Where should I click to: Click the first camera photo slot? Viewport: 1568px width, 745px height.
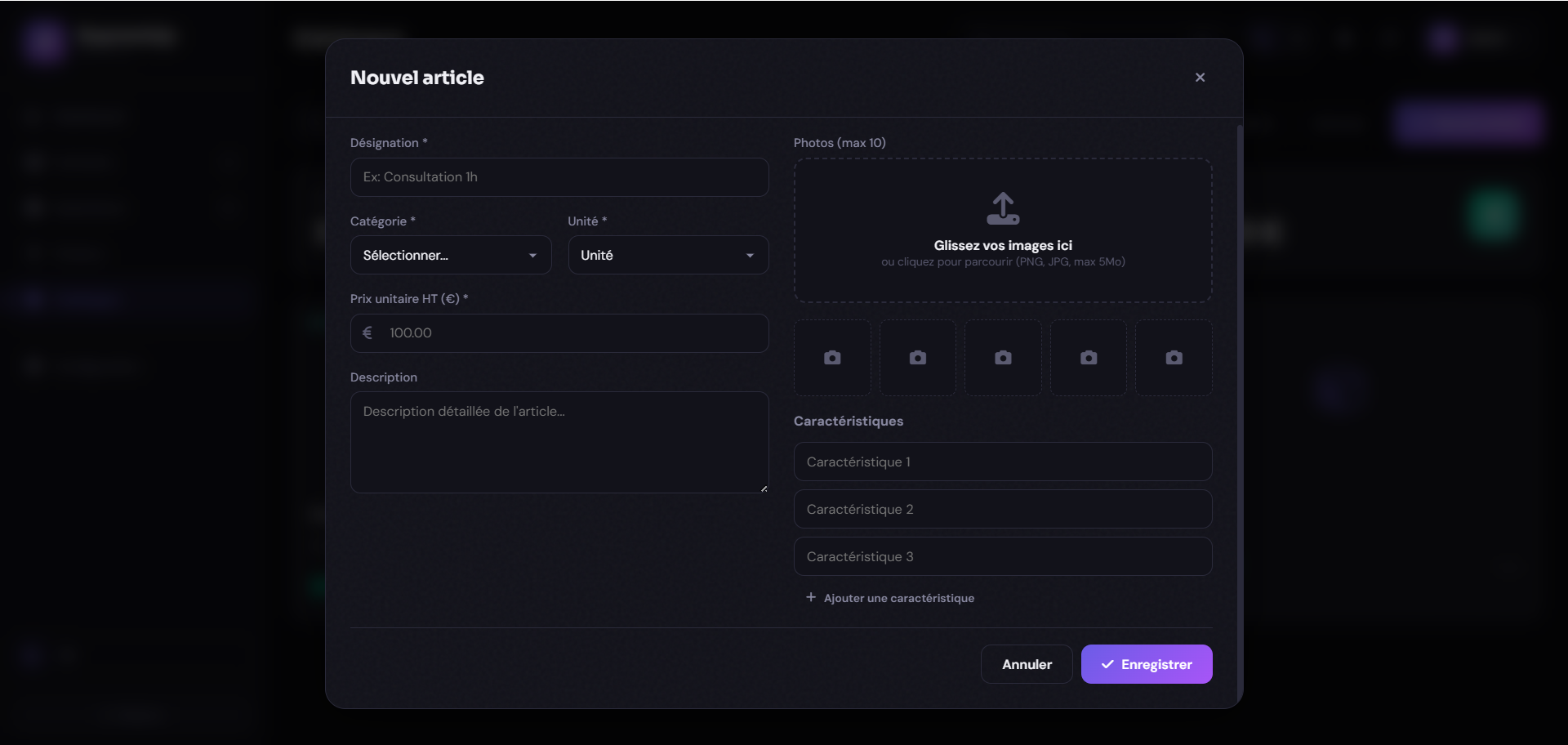coord(832,358)
